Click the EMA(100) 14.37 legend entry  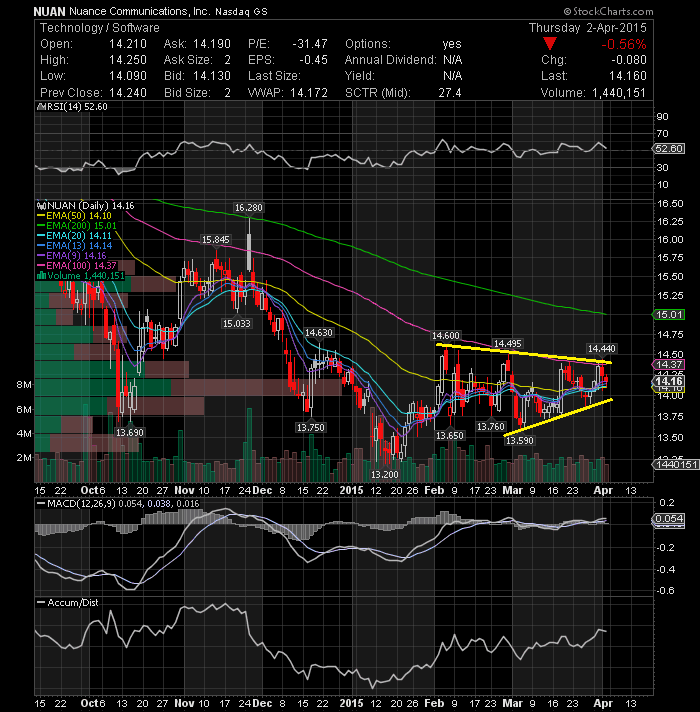click(x=77, y=266)
